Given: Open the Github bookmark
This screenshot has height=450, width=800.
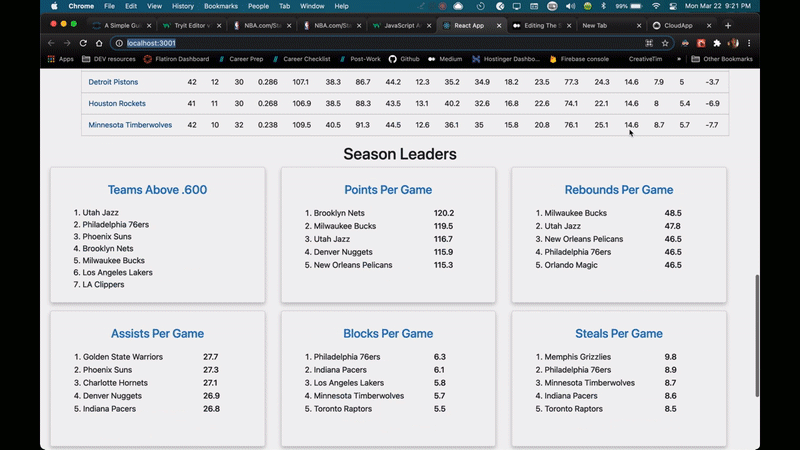Looking at the screenshot, I should pos(404,59).
